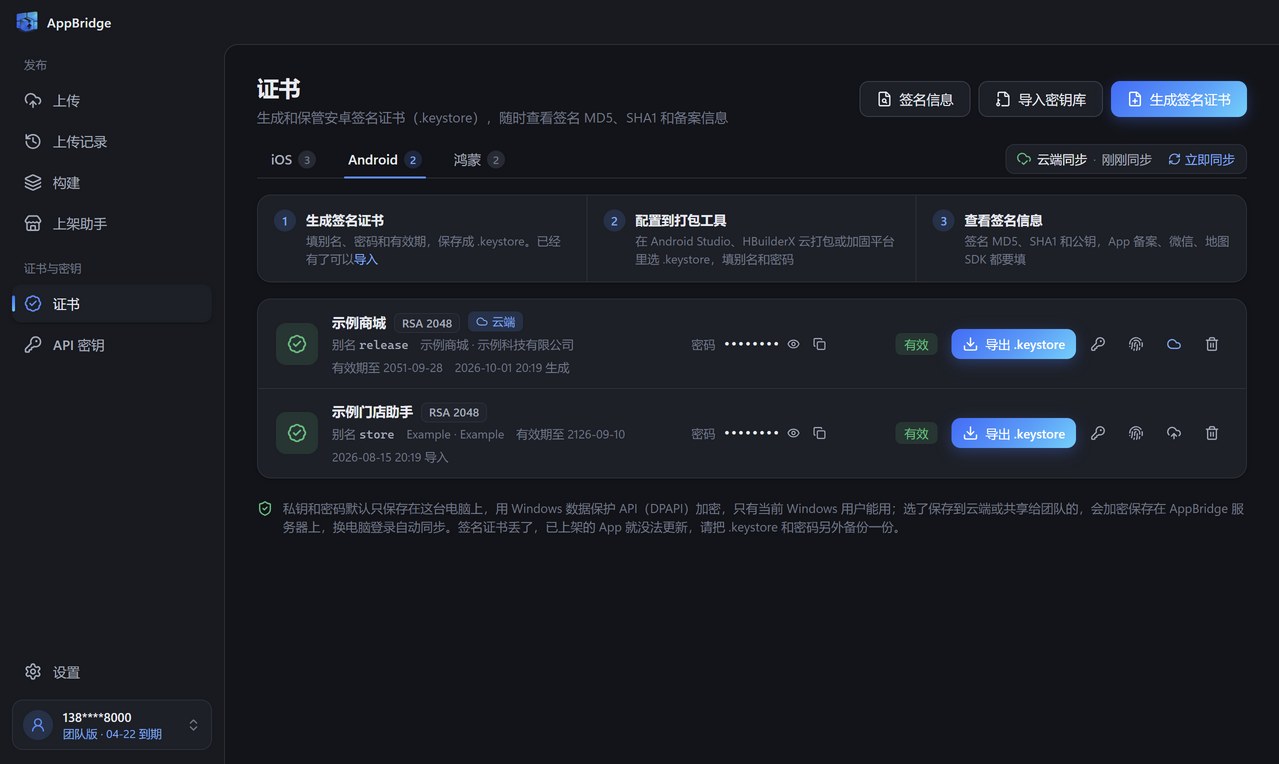Export .keystore for 示例商城
Viewport: 1279px width, 764px height.
tap(1013, 344)
